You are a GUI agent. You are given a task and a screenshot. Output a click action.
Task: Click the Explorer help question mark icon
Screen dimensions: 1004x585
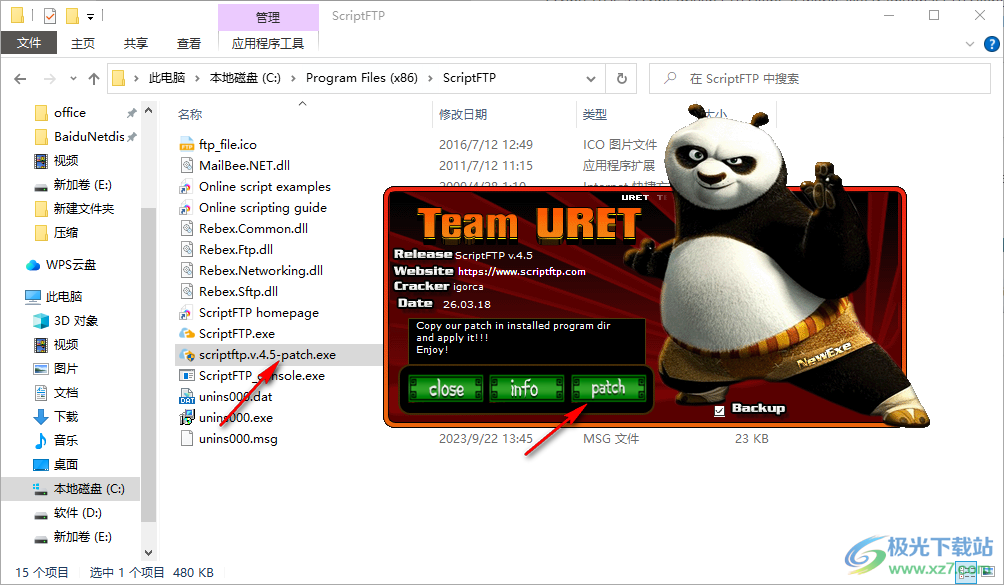991,44
